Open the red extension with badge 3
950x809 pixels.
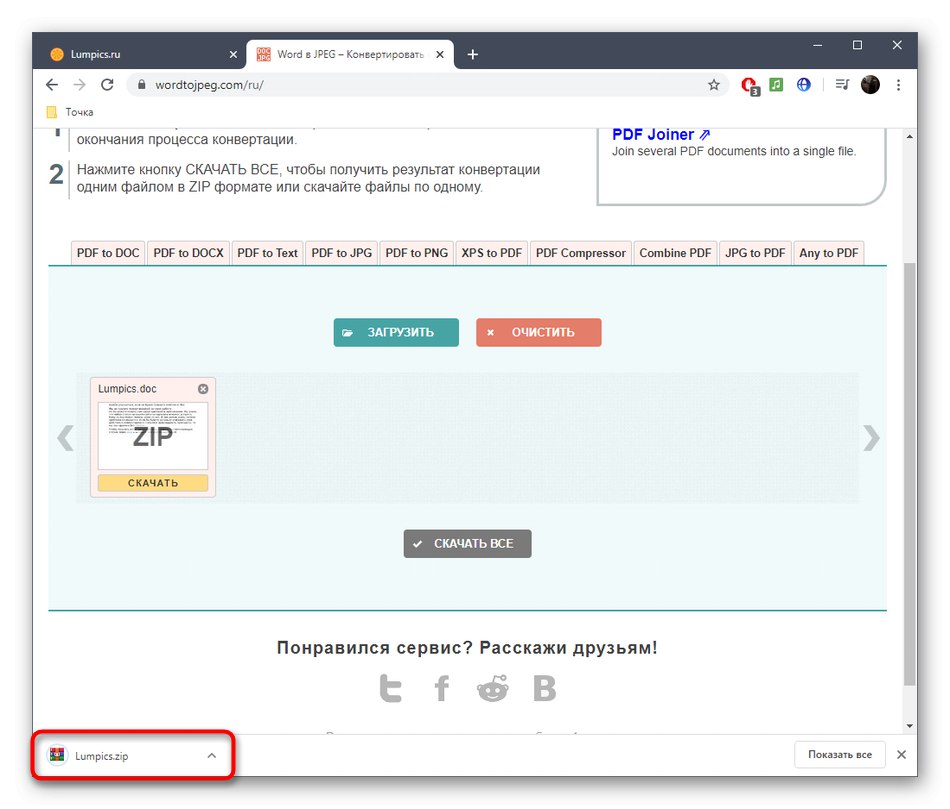tap(749, 85)
